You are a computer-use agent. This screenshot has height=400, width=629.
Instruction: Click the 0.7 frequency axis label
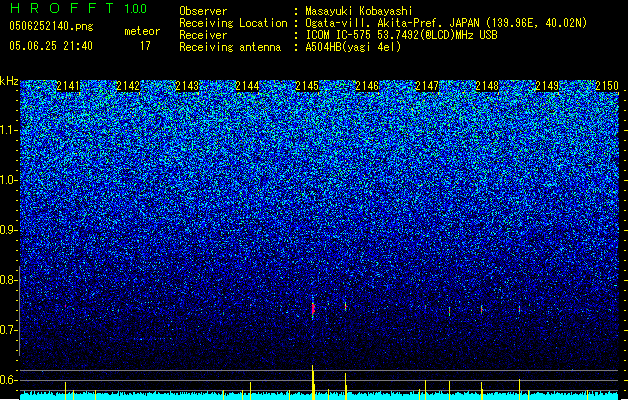point(9,330)
